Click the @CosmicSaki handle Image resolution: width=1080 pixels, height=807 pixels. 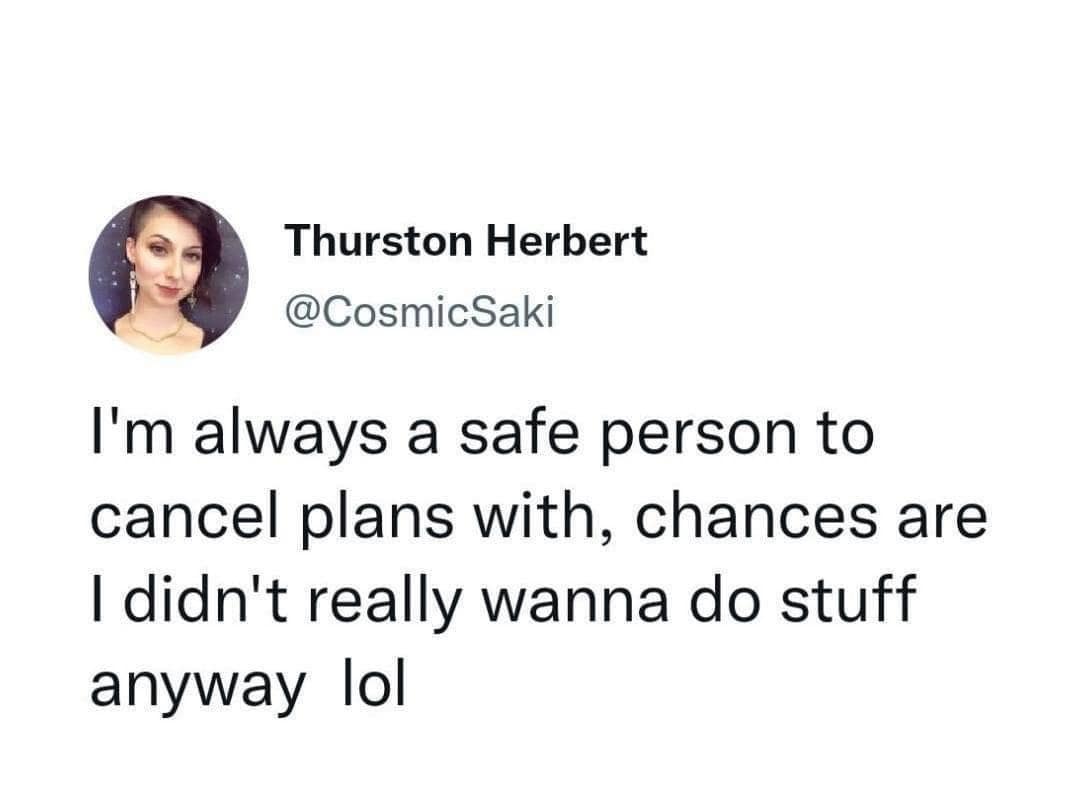[x=419, y=313]
